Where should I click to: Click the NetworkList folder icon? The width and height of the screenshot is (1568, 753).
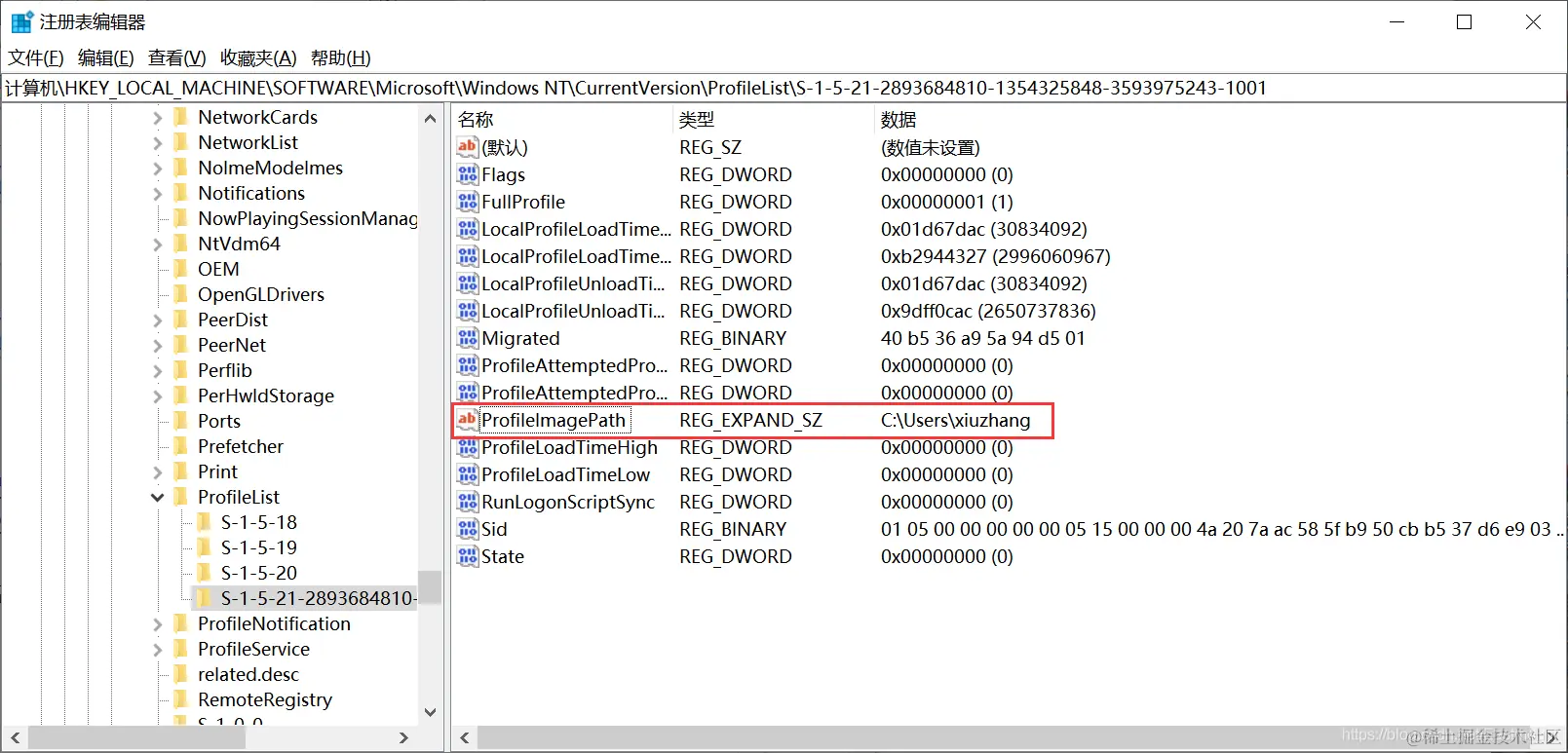coord(180,142)
